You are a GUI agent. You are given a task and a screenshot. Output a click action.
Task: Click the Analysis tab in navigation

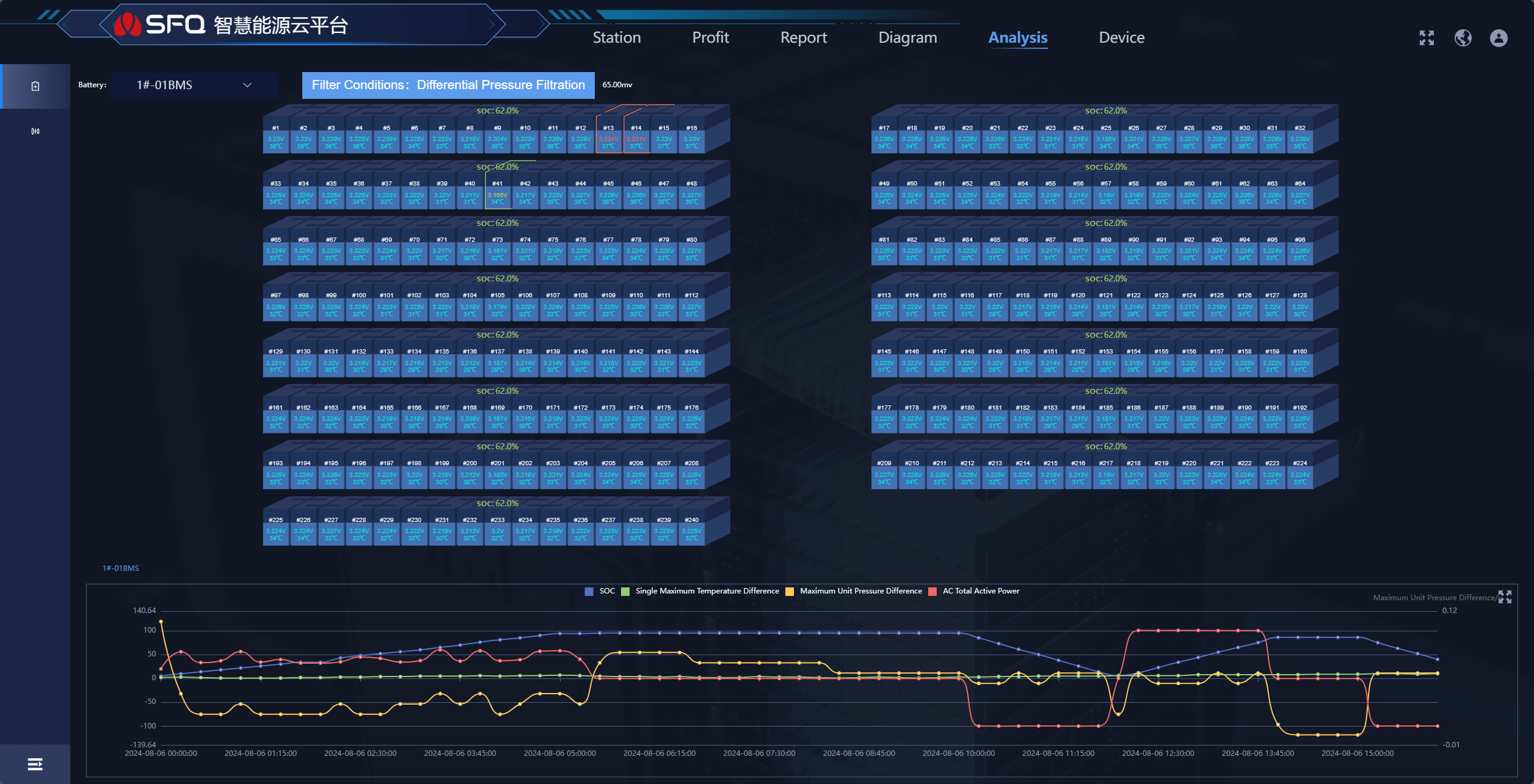(1017, 36)
